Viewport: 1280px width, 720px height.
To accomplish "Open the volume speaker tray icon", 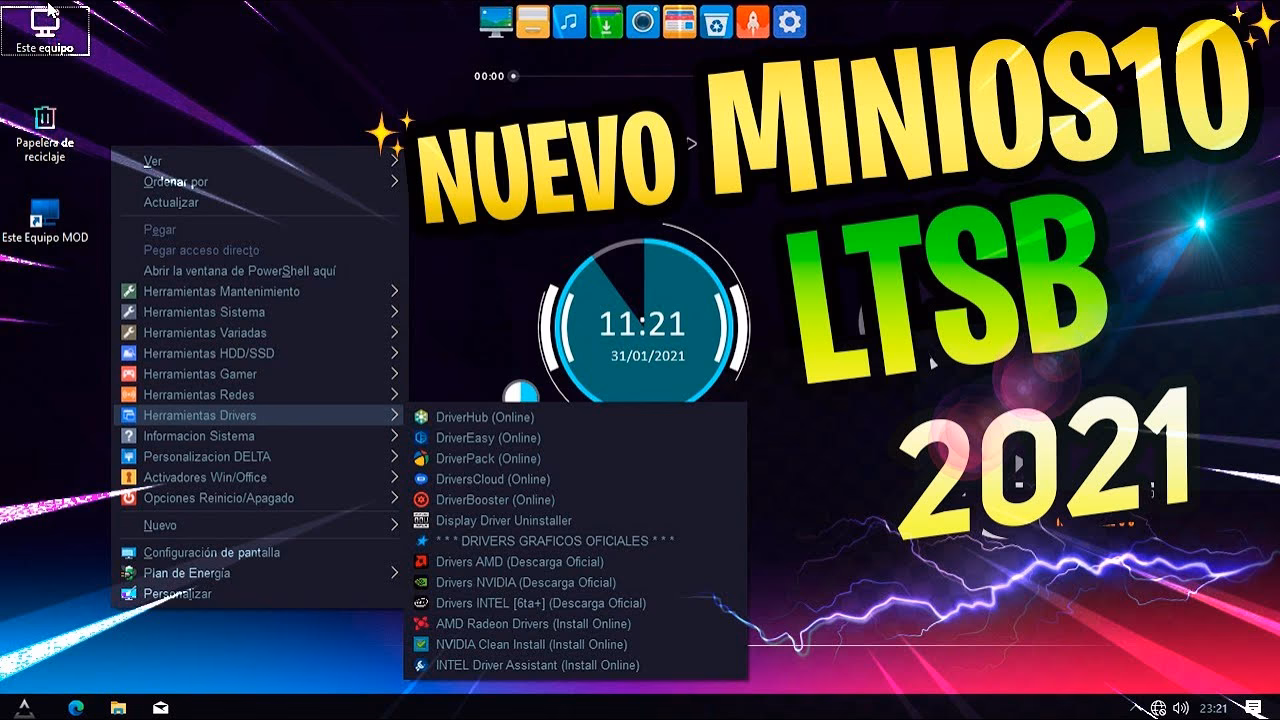I will pyautogui.click(x=1181, y=707).
